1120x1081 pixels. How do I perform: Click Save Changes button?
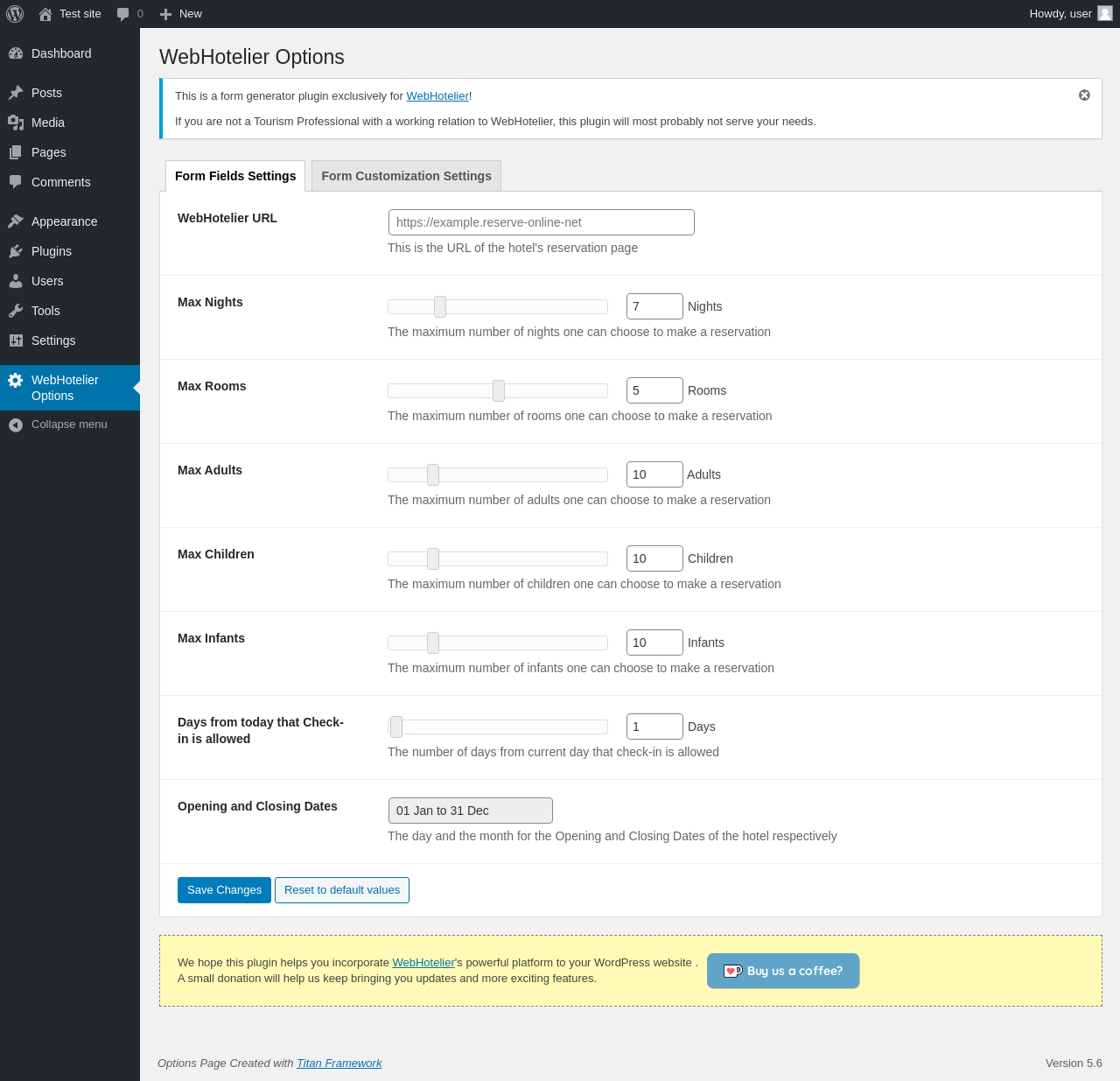click(x=224, y=890)
